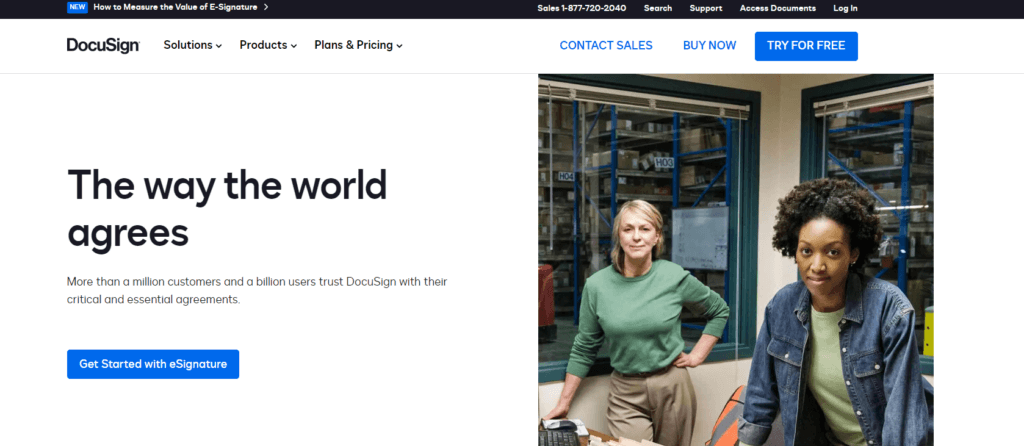The height and width of the screenshot is (446, 1024).
Task: Click Get Started with eSignature button
Action: point(153,364)
